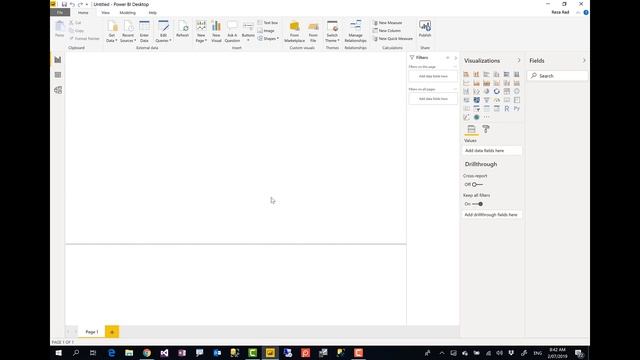Toggle the Keep all filters switch
This screenshot has width=640, height=360.
pos(478,204)
